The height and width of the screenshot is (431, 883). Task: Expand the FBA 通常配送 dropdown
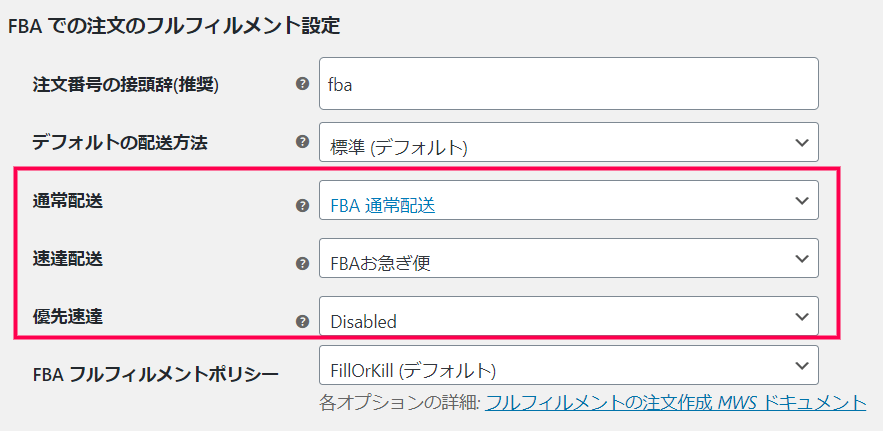click(x=568, y=201)
